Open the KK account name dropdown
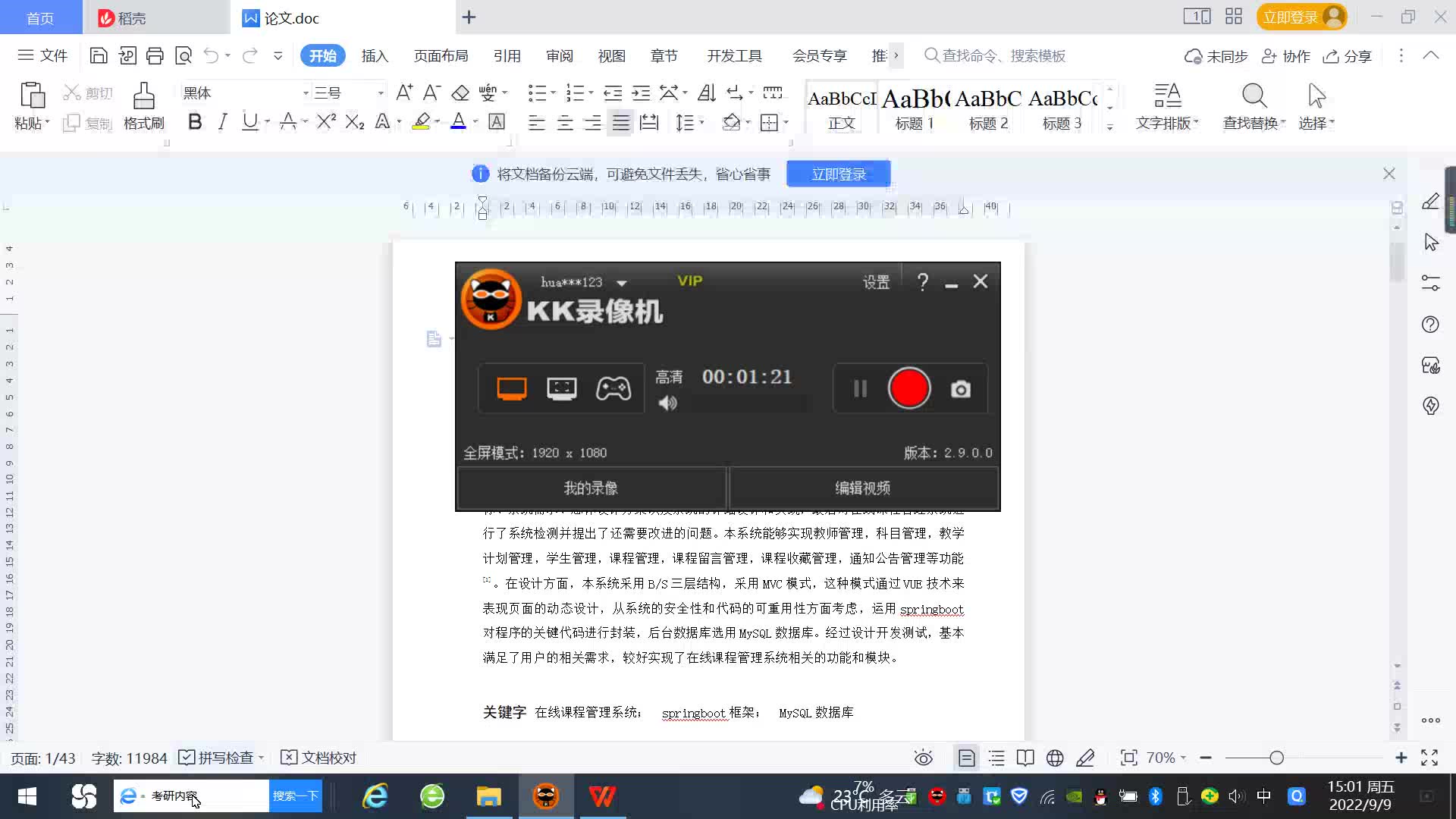 [x=622, y=283]
